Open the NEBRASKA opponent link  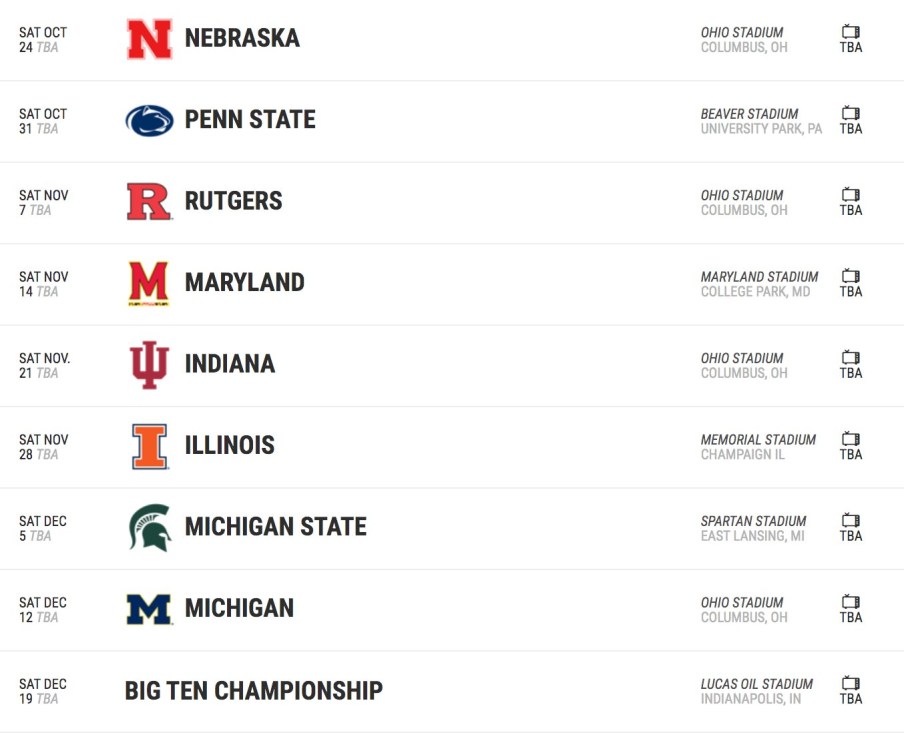pyautogui.click(x=242, y=39)
